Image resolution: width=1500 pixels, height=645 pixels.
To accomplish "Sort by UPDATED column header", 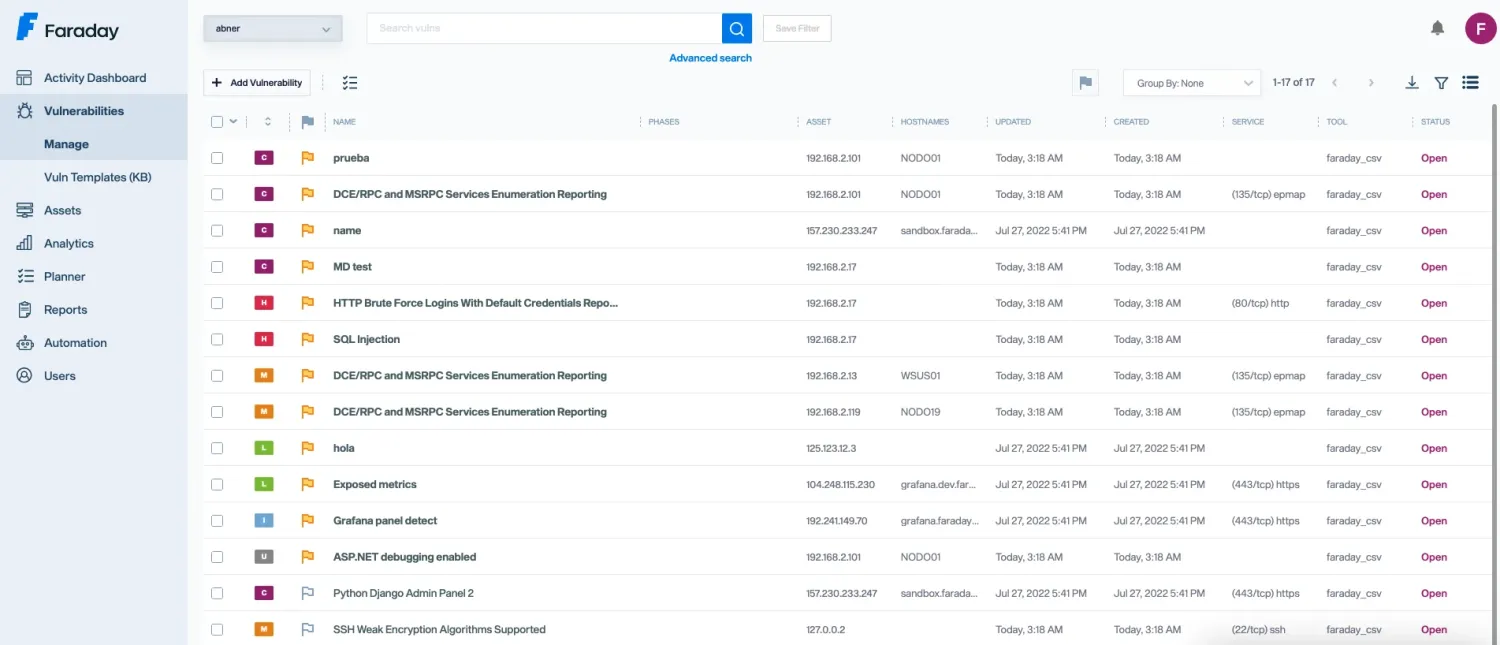I will click(x=1013, y=122).
